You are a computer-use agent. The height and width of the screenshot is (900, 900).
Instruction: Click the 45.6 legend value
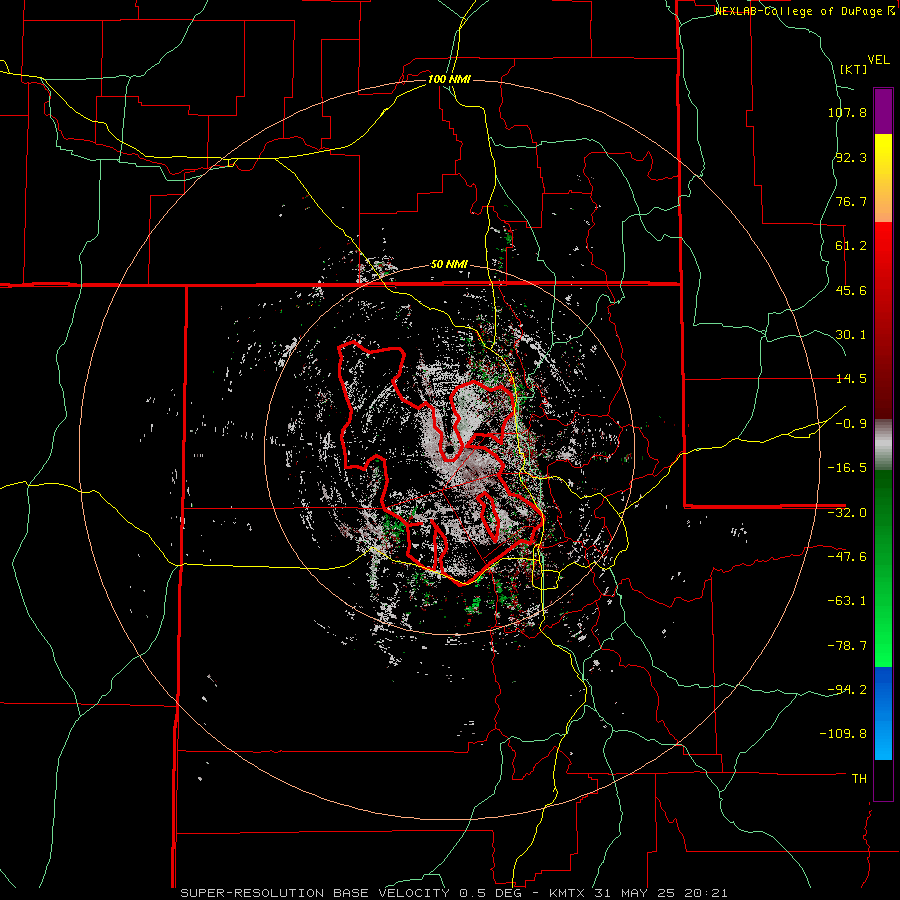click(x=851, y=290)
